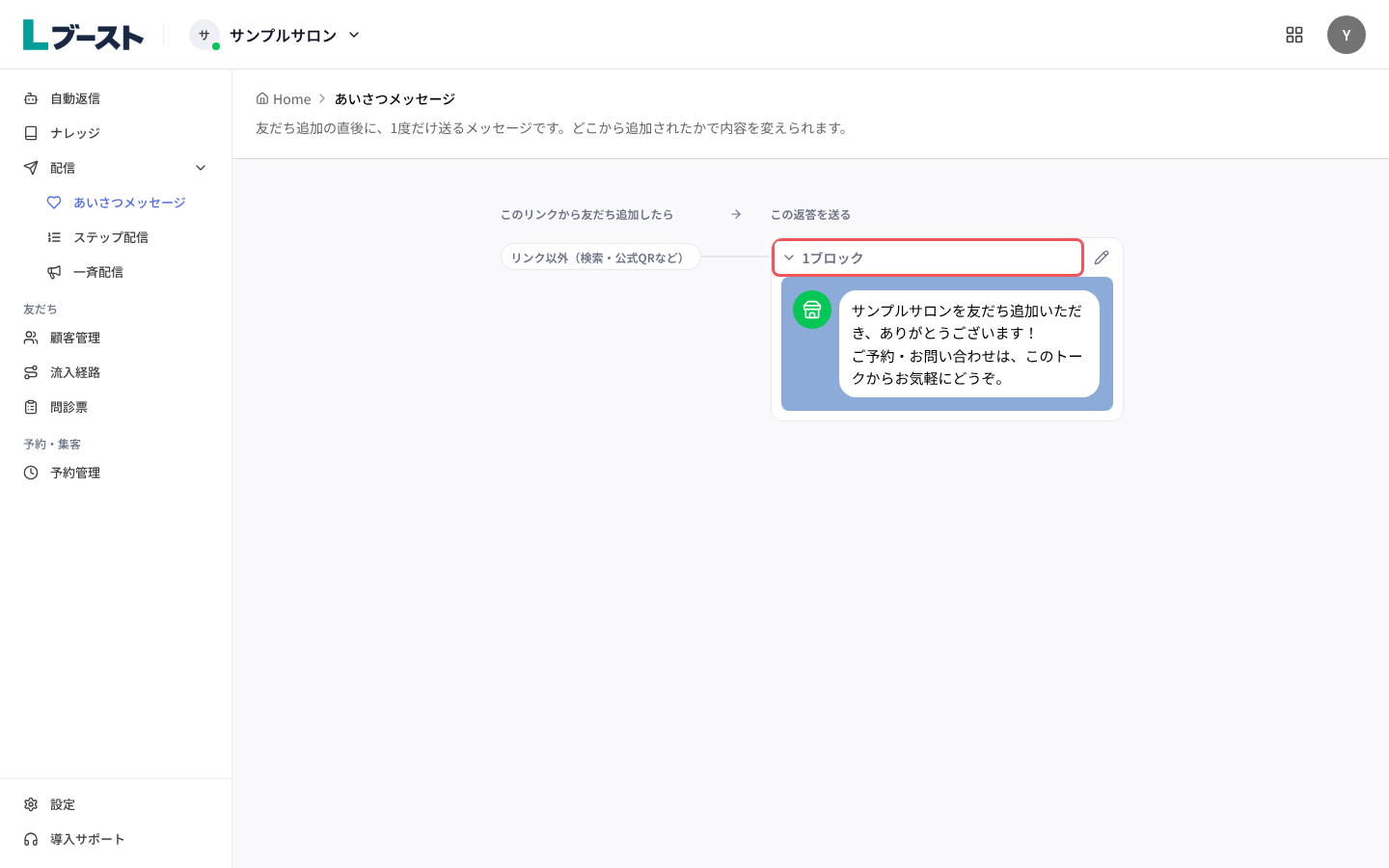Screen dimensions: 1389x868
Task: Open the apps grid icon
Action: tap(1294, 35)
